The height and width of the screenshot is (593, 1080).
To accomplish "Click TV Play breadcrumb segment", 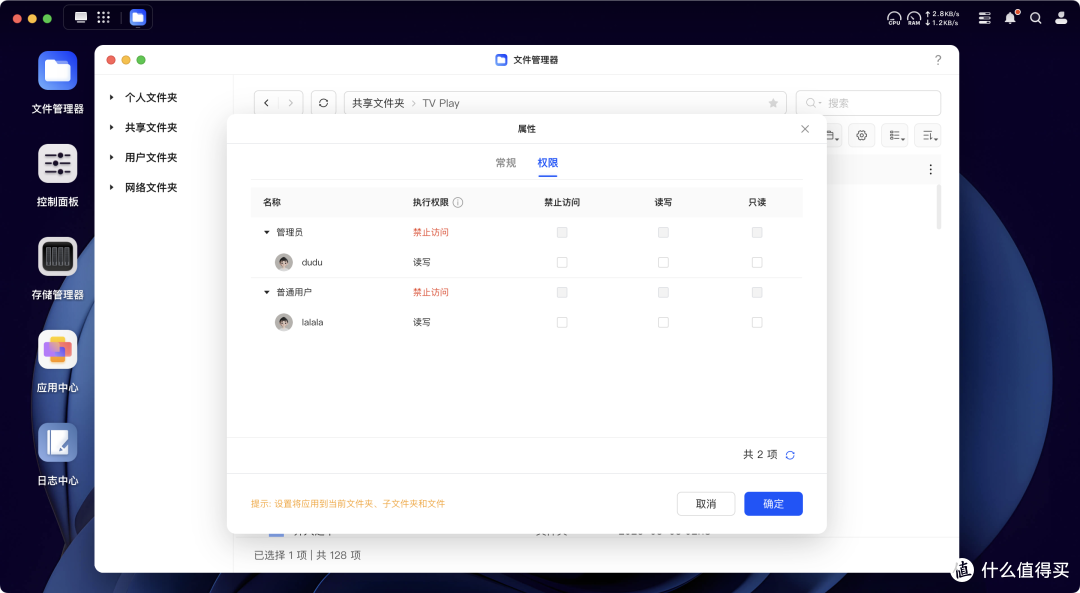I will click(441, 103).
